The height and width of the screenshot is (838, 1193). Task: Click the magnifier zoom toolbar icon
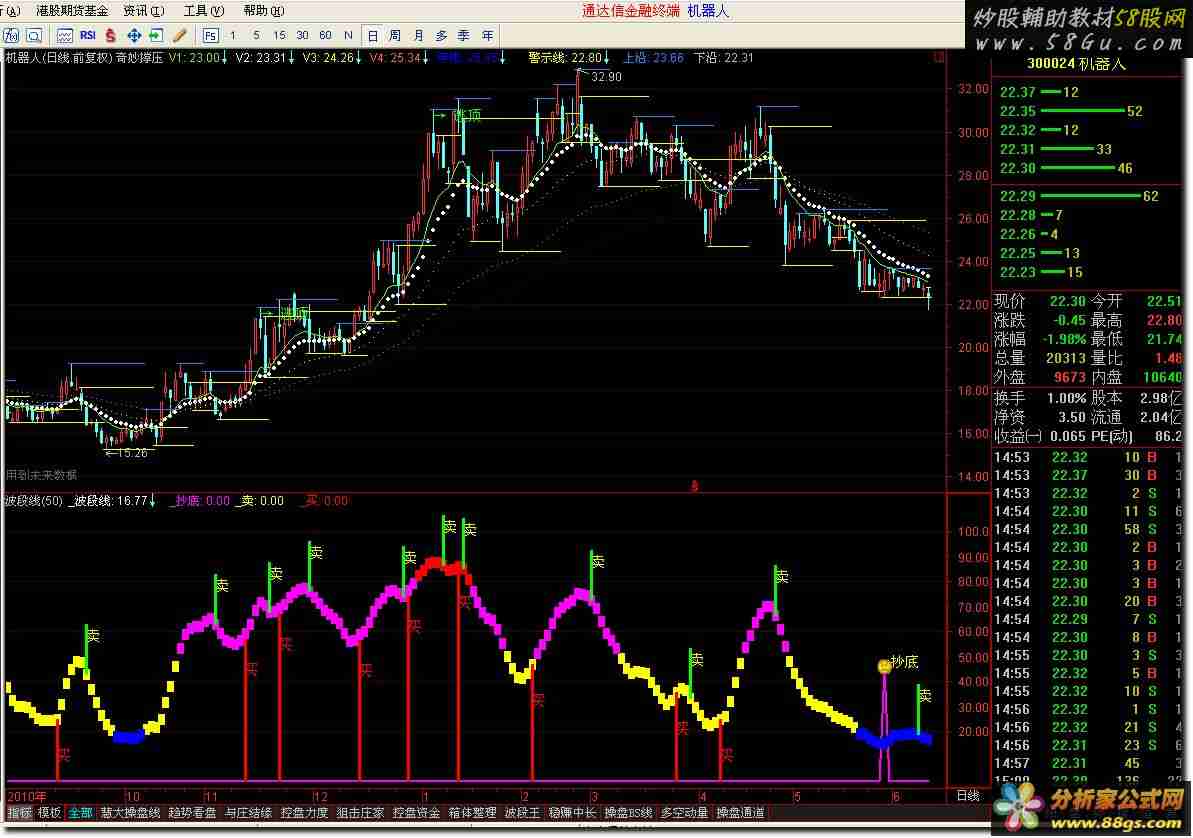(34, 36)
